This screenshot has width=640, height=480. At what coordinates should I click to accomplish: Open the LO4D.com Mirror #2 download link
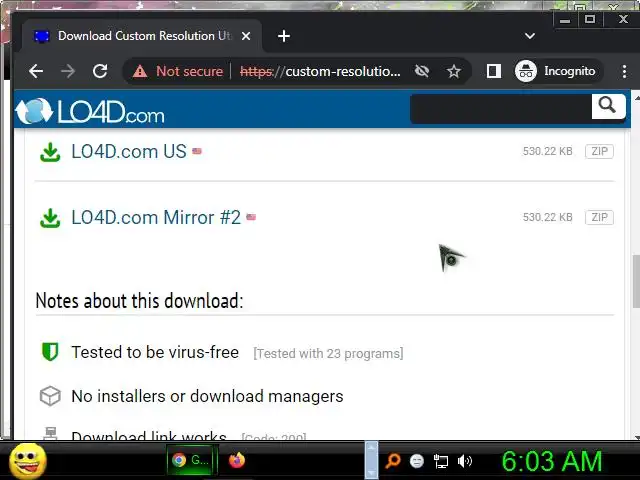[x=156, y=218]
